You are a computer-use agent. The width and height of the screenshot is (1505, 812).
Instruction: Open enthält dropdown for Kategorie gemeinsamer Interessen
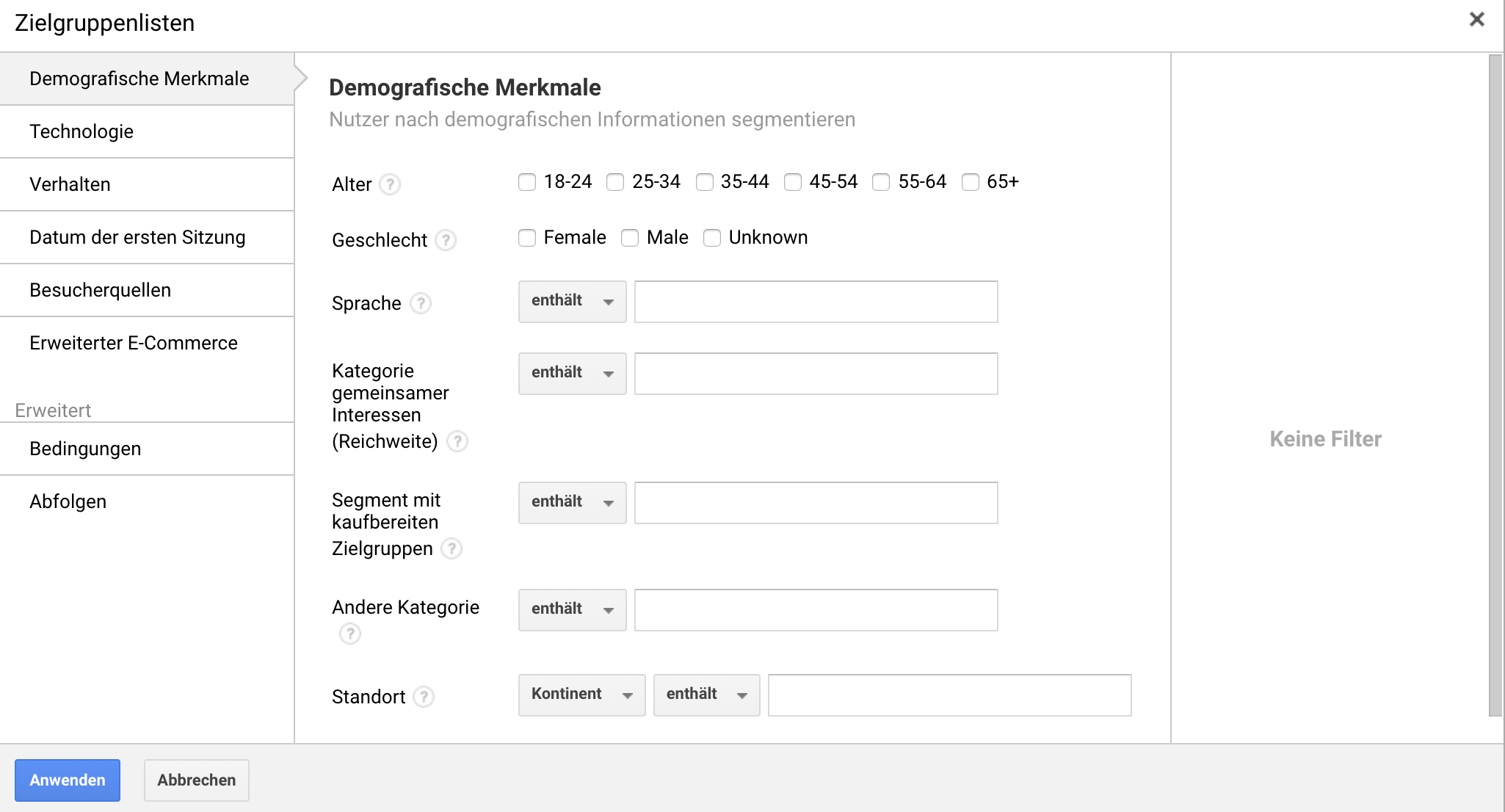[x=573, y=374]
